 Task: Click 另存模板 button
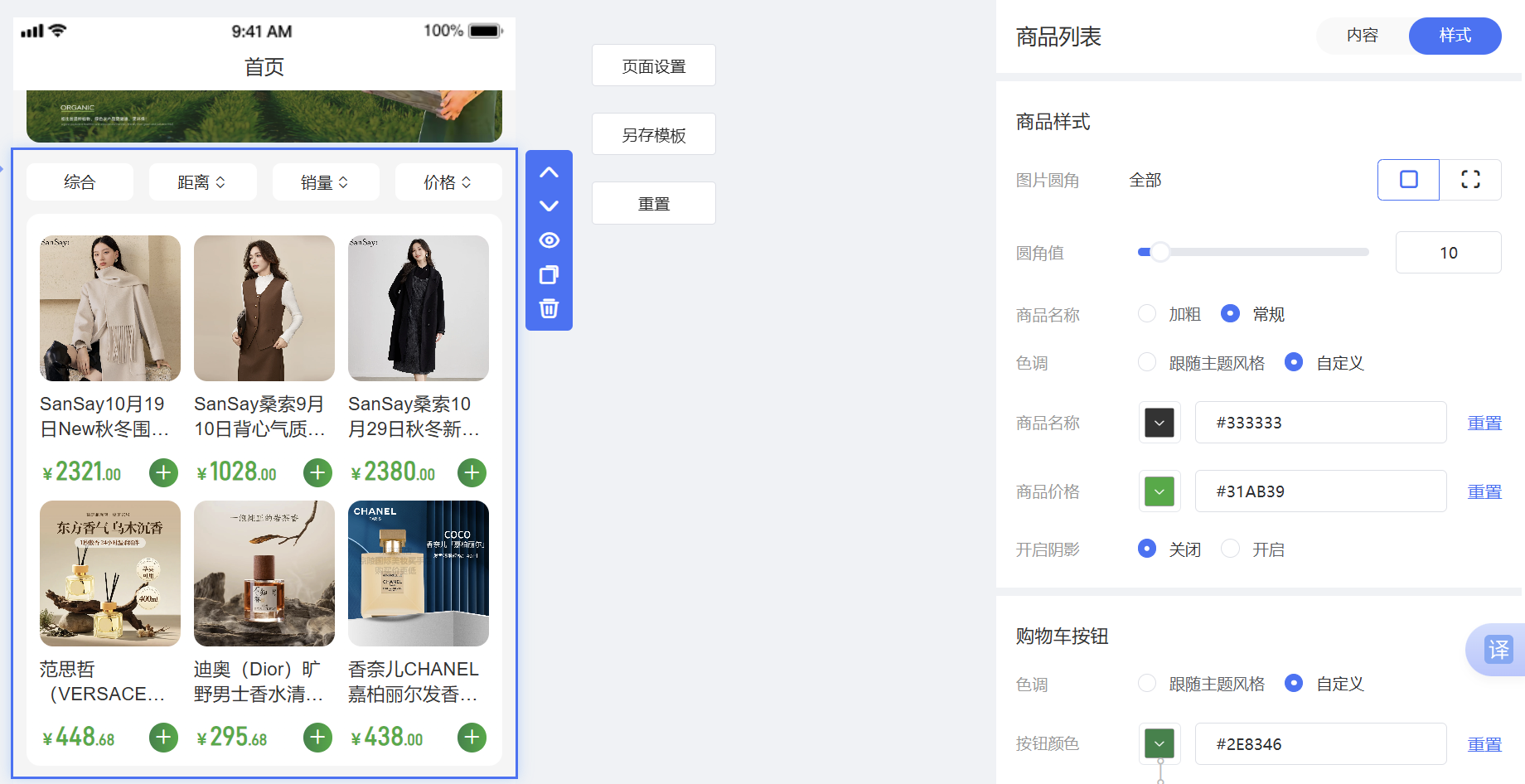tap(654, 134)
